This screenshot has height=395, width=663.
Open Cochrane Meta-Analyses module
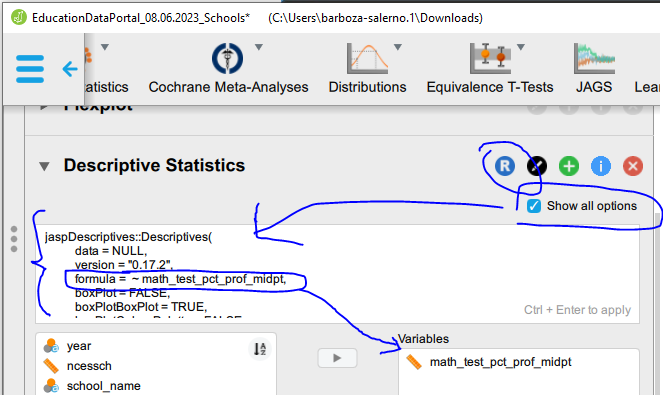228,69
